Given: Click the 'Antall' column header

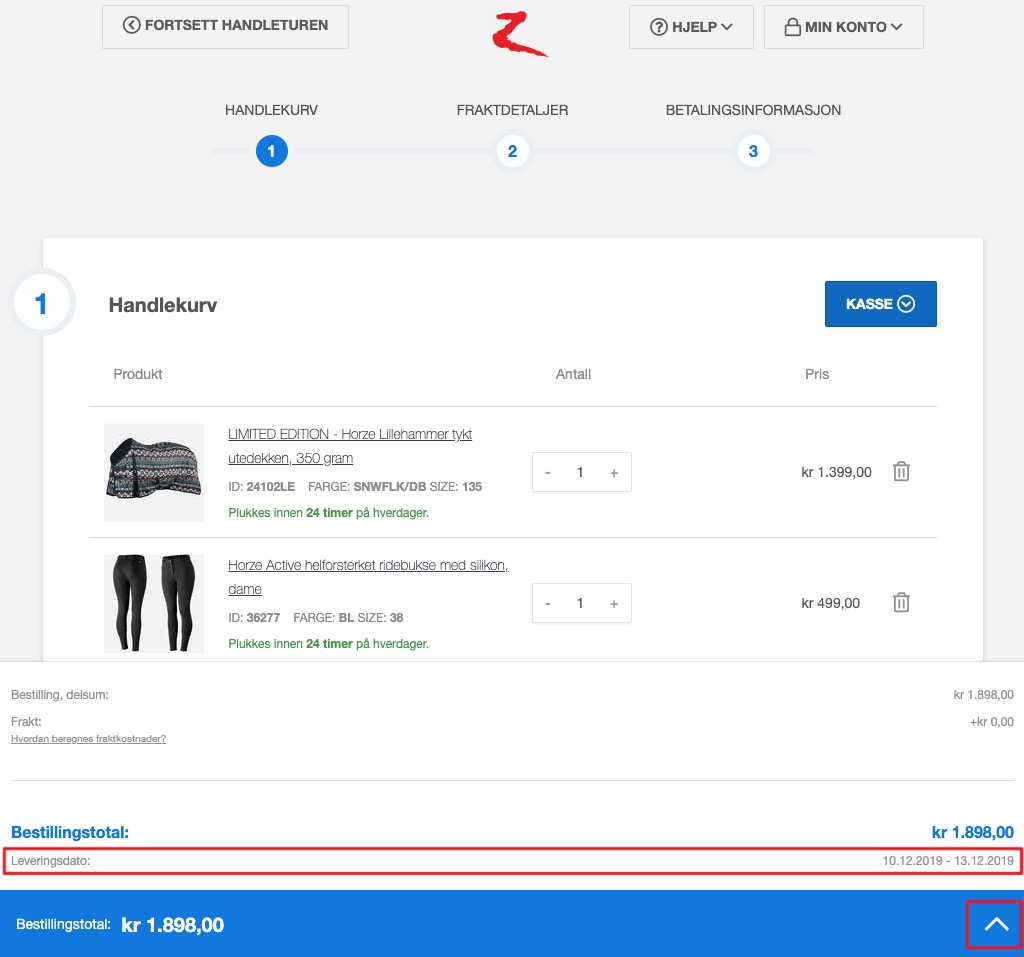Looking at the screenshot, I should click(573, 374).
